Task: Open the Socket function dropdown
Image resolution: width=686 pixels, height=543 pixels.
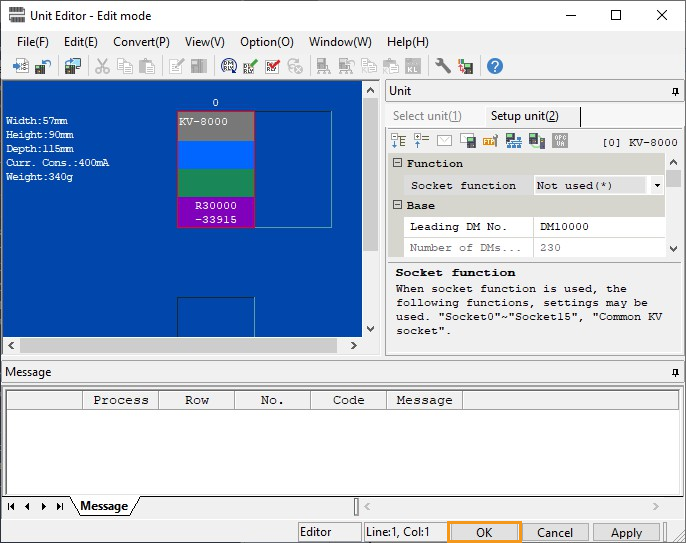Action: 657,185
